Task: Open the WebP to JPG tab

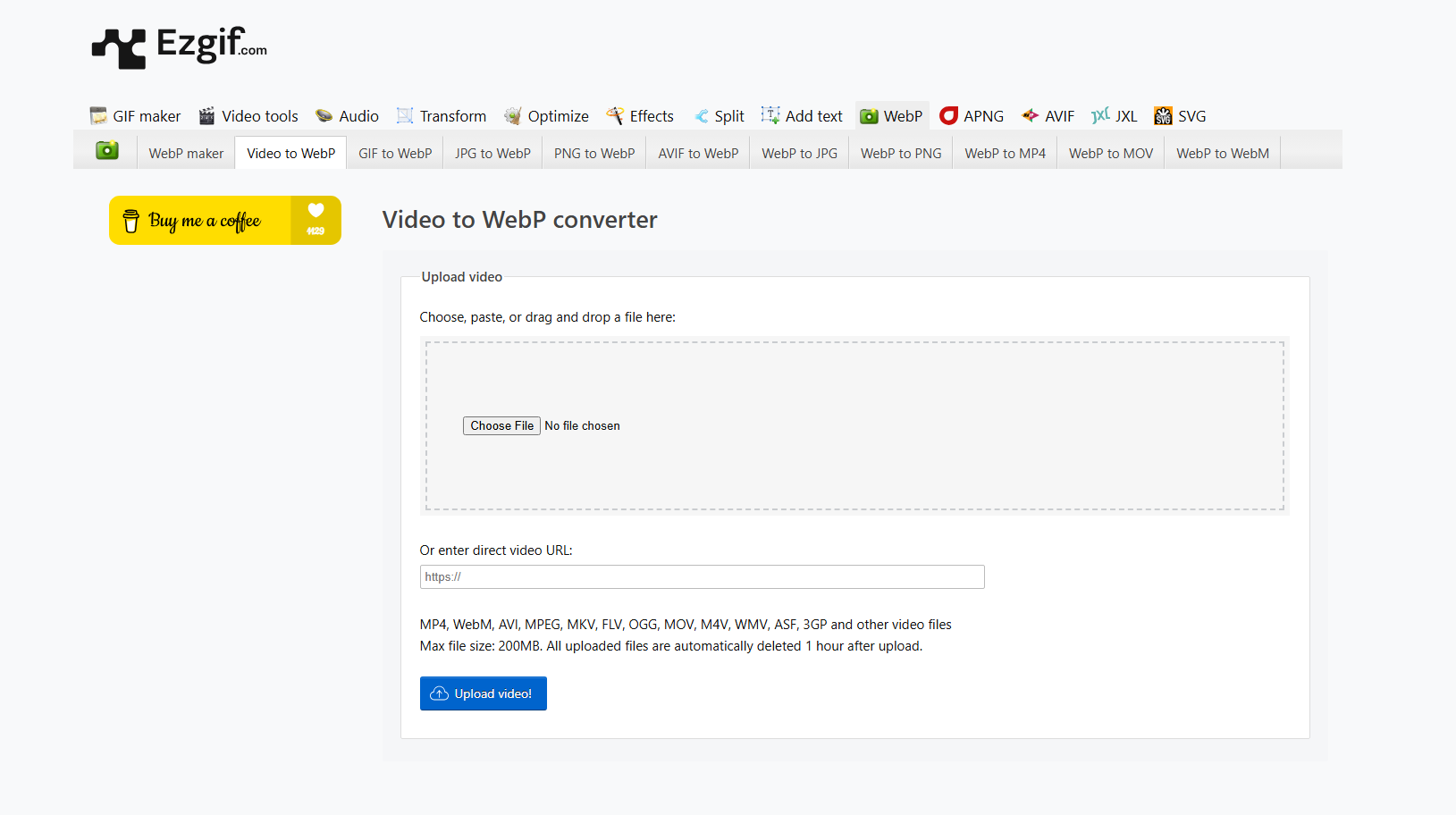Action: click(x=800, y=153)
